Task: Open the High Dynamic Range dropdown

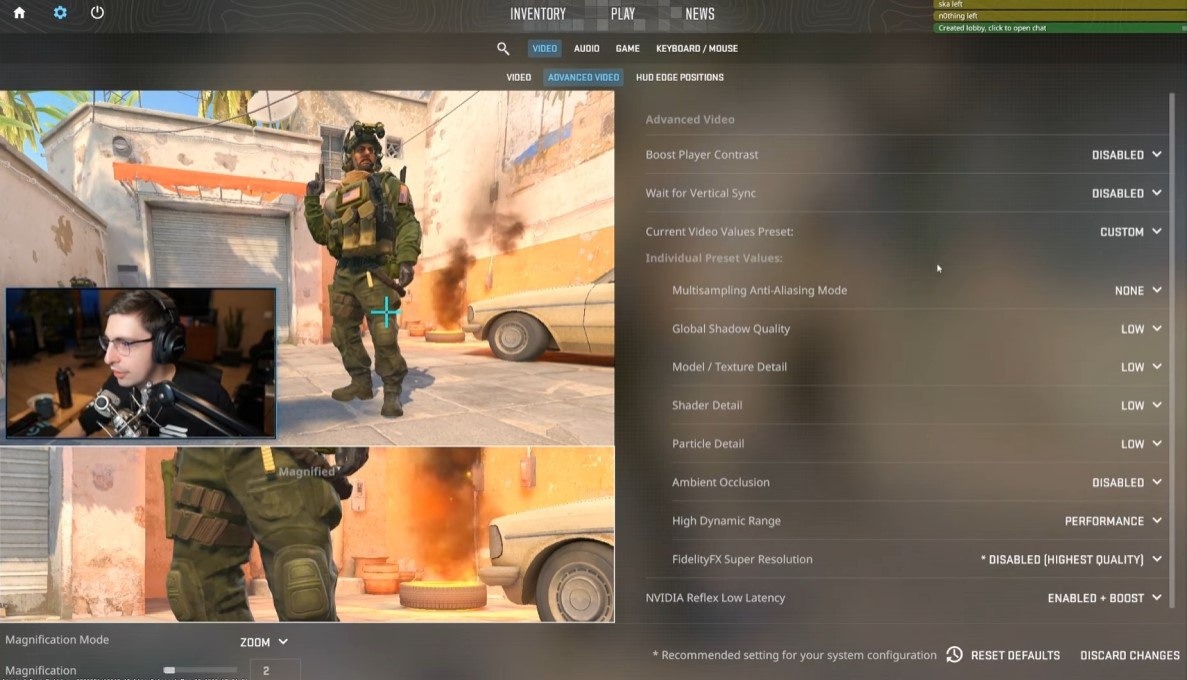Action: point(1113,521)
